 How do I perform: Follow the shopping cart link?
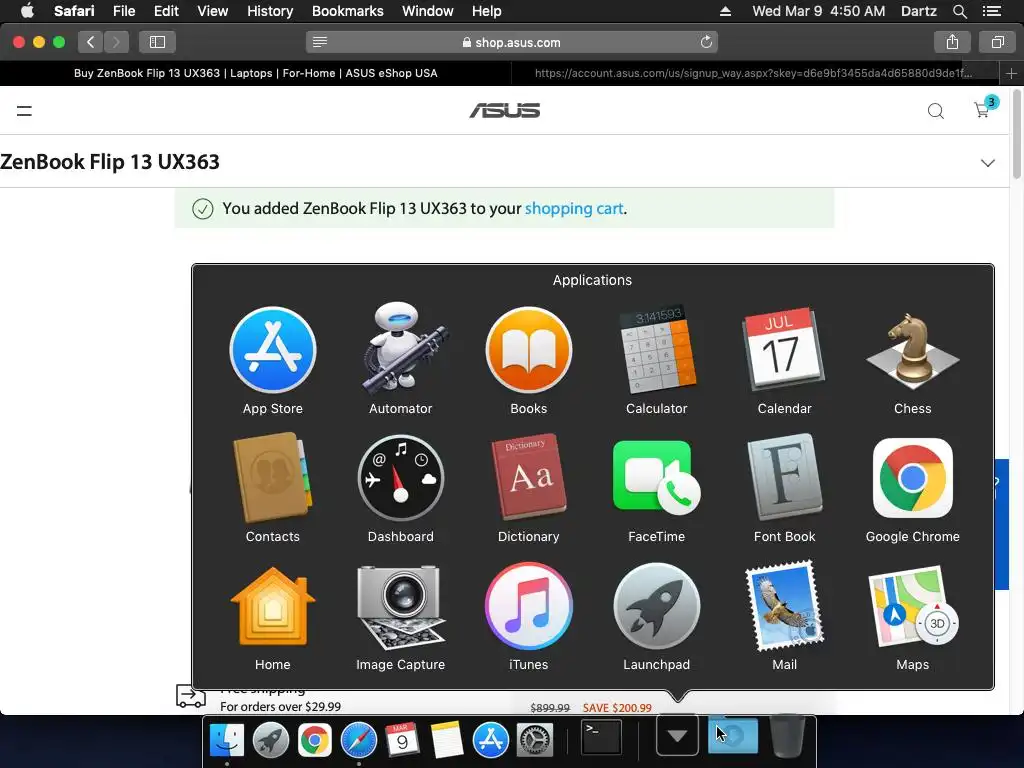pos(574,208)
